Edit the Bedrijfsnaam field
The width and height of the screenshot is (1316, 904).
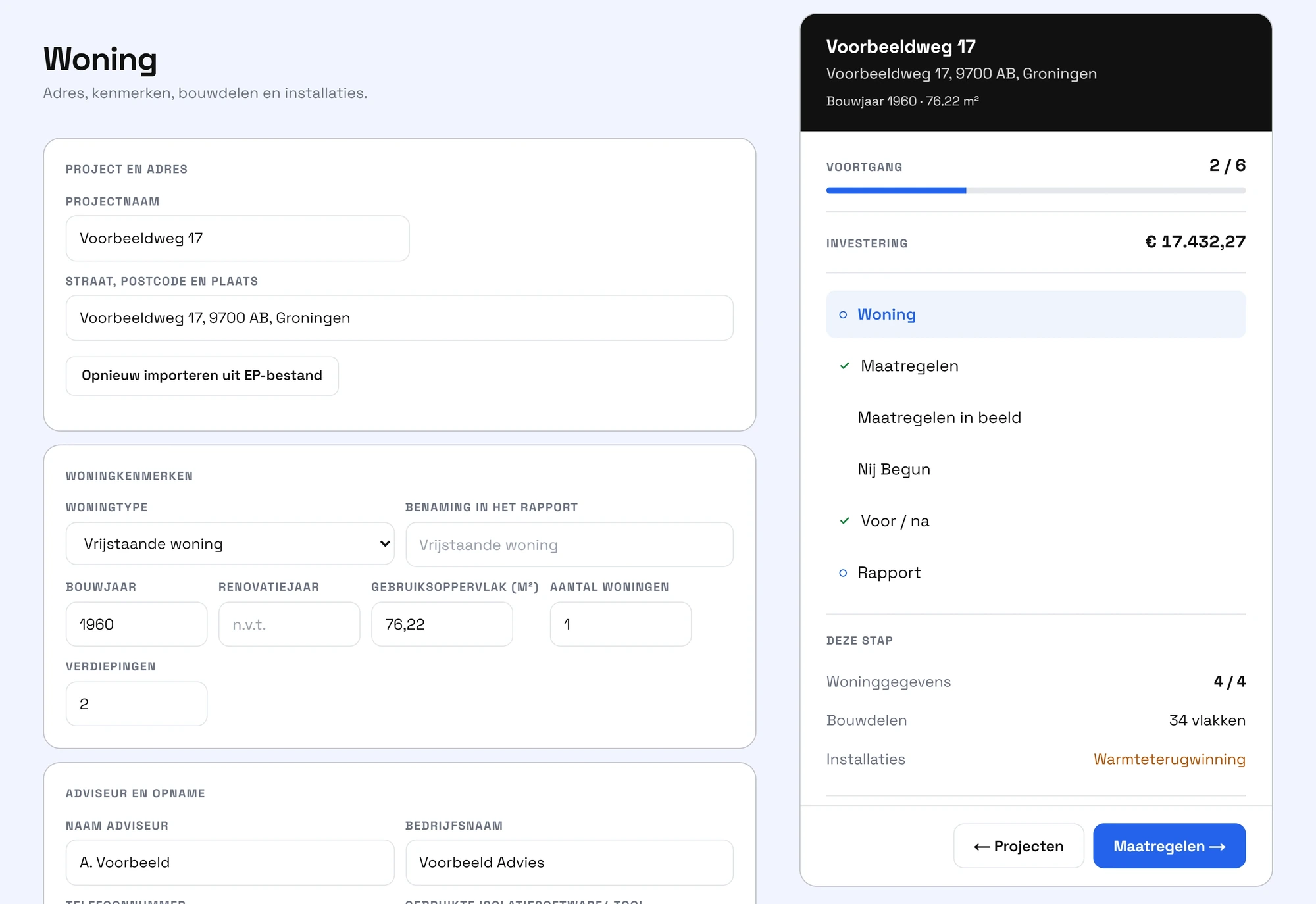(569, 863)
